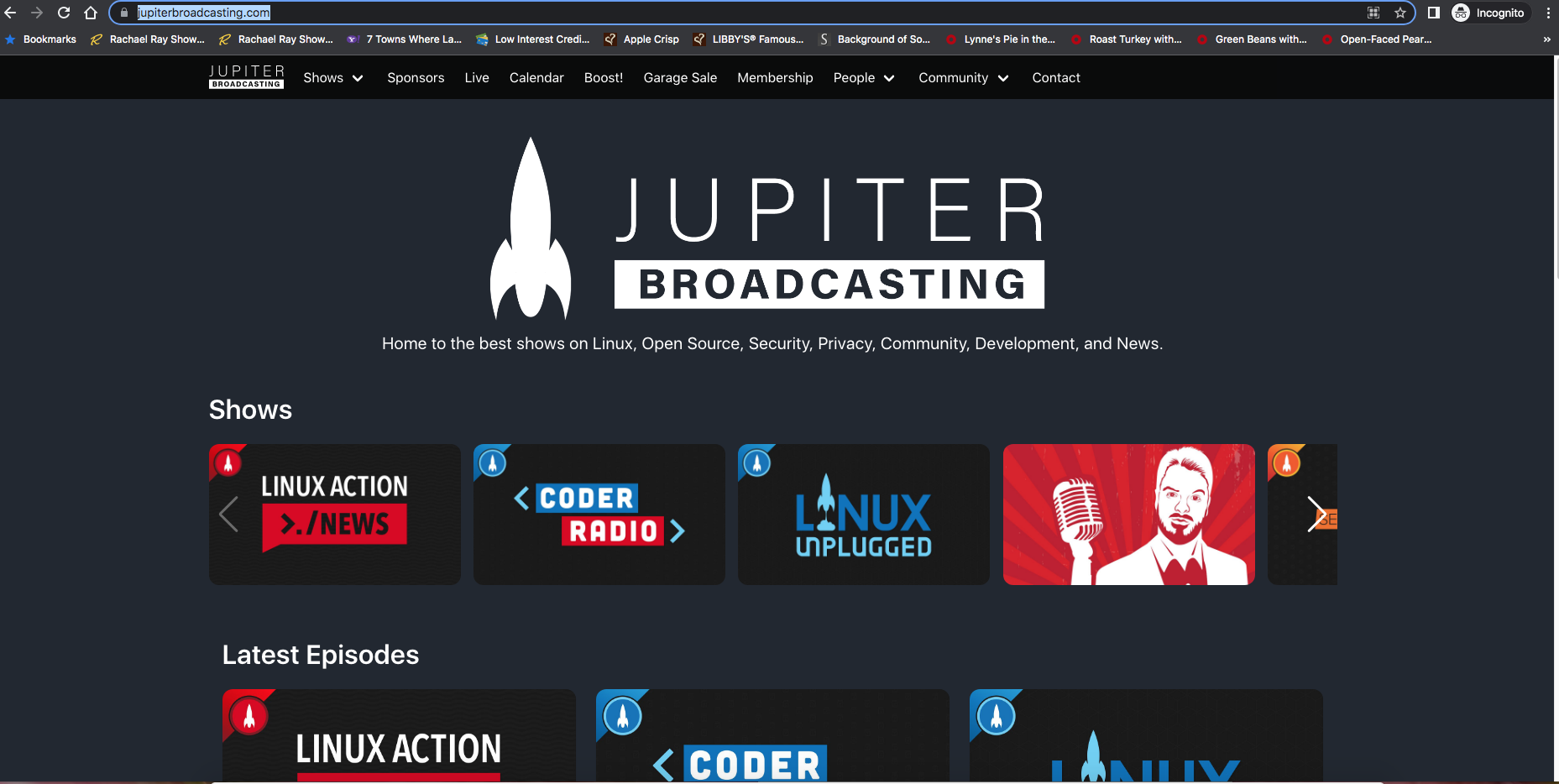Reload the page with refresh icon
Viewport: 1559px width, 784px height.
click(64, 13)
